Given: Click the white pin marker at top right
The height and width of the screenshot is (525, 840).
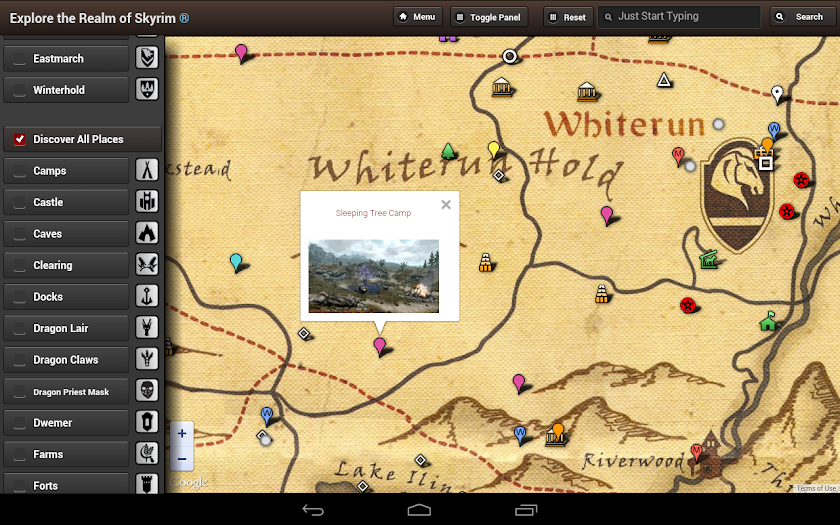Looking at the screenshot, I should coord(777,94).
